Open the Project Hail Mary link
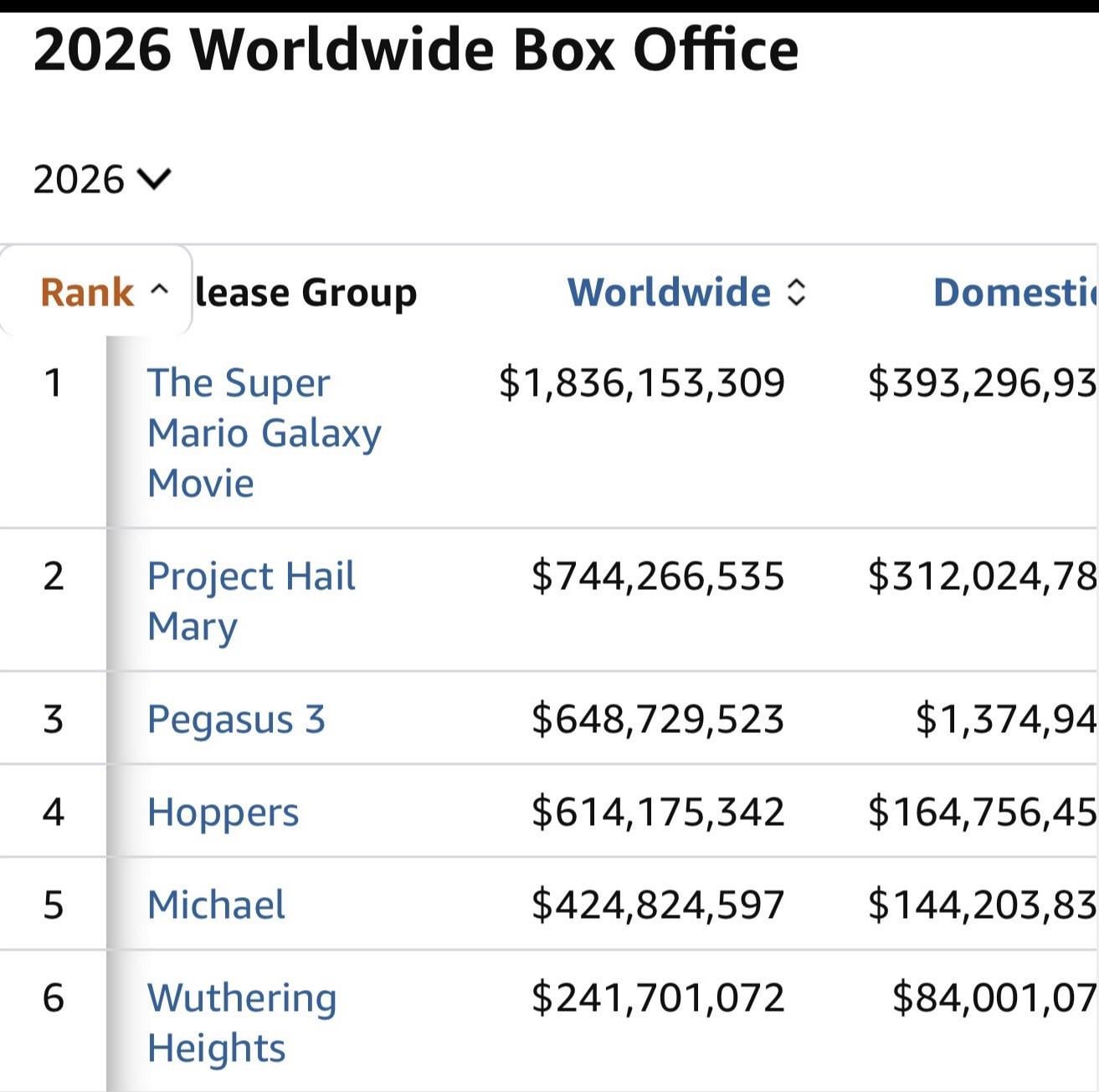Screen dimensions: 1099x1092 (251, 601)
